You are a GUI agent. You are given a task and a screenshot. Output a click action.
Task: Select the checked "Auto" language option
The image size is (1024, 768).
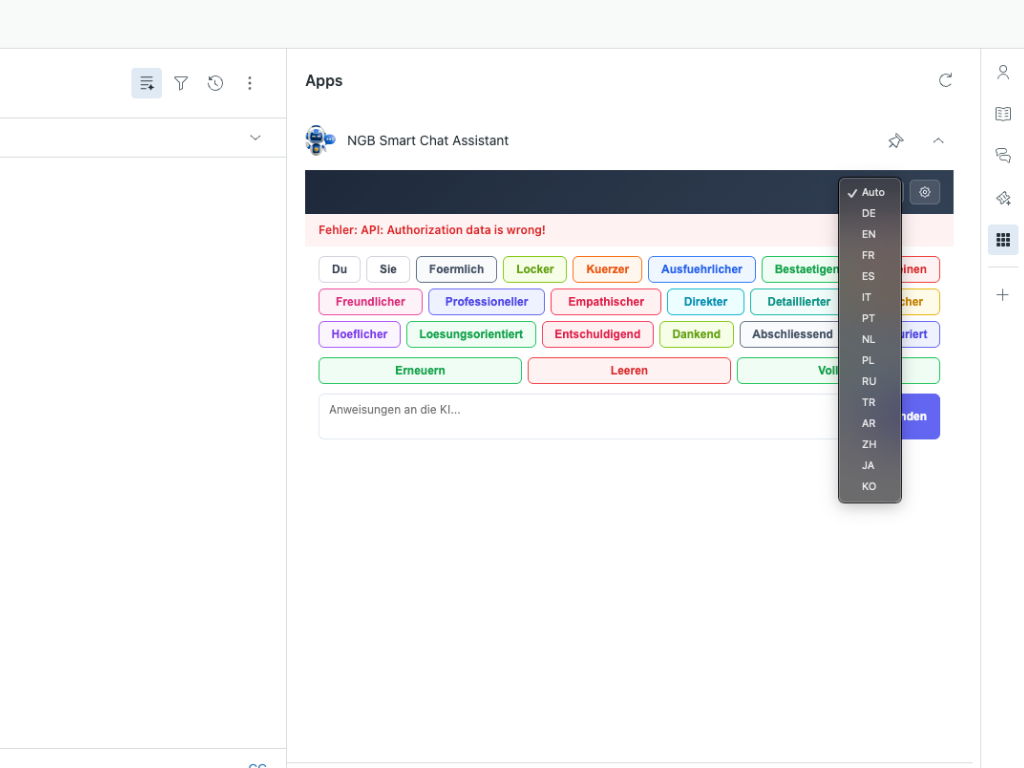[869, 192]
